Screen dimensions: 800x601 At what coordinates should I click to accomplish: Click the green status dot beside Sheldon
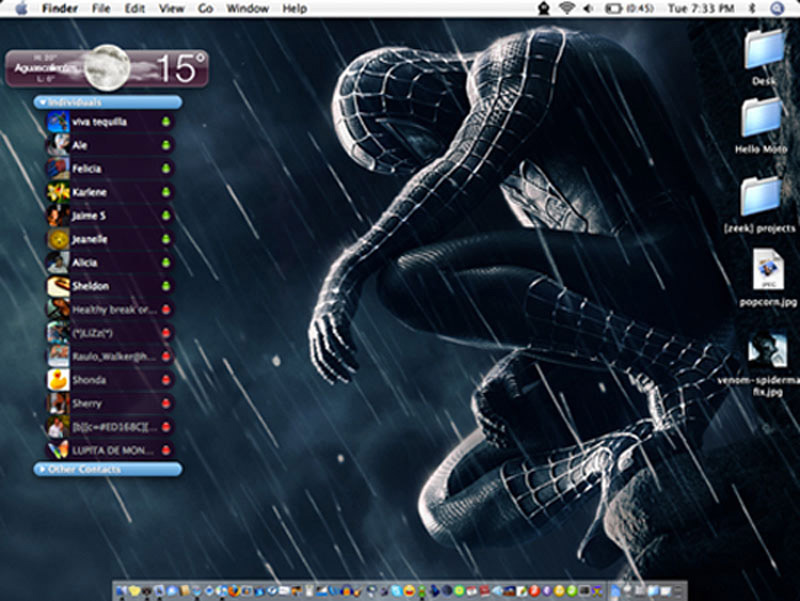(166, 286)
